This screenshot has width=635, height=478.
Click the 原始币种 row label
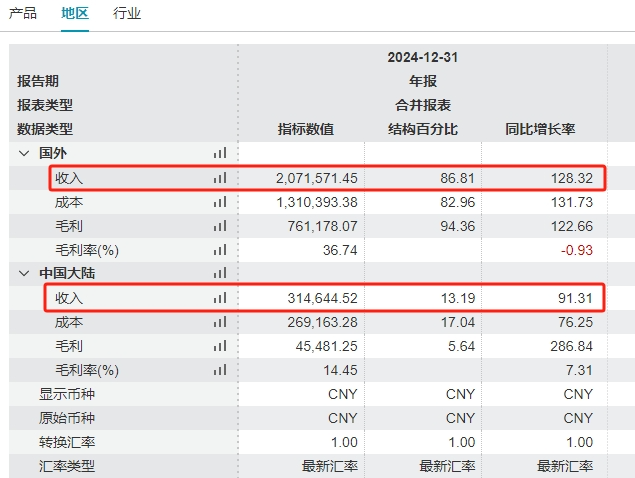tap(67, 418)
